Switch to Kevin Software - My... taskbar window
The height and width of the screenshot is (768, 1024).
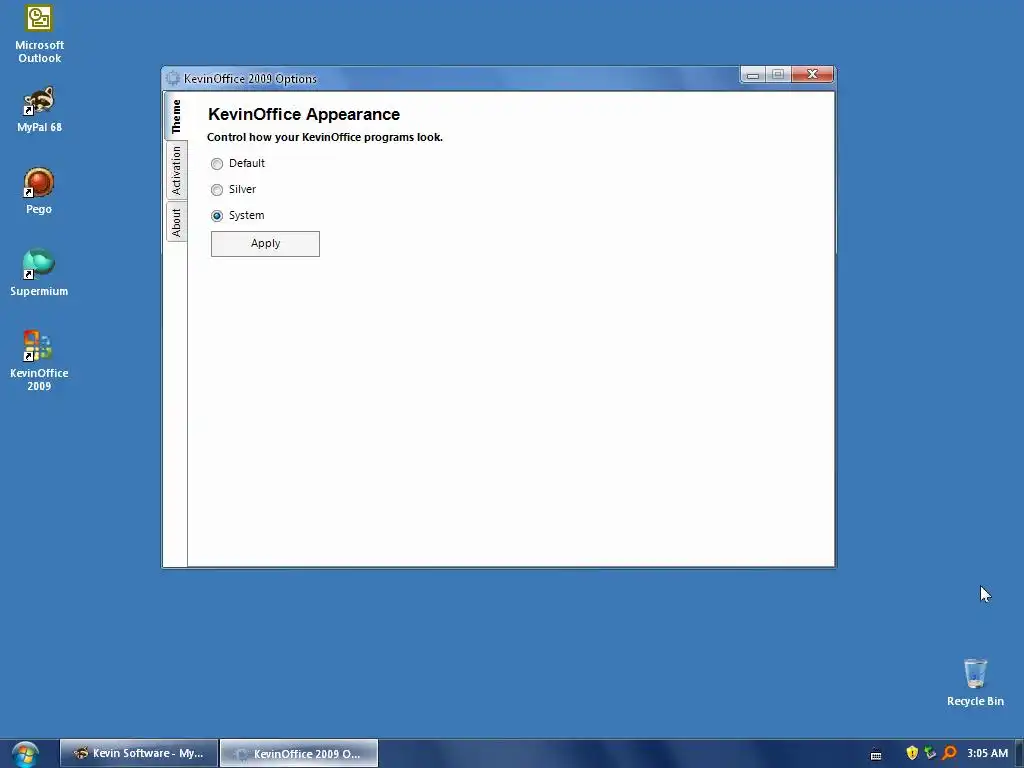click(x=139, y=753)
